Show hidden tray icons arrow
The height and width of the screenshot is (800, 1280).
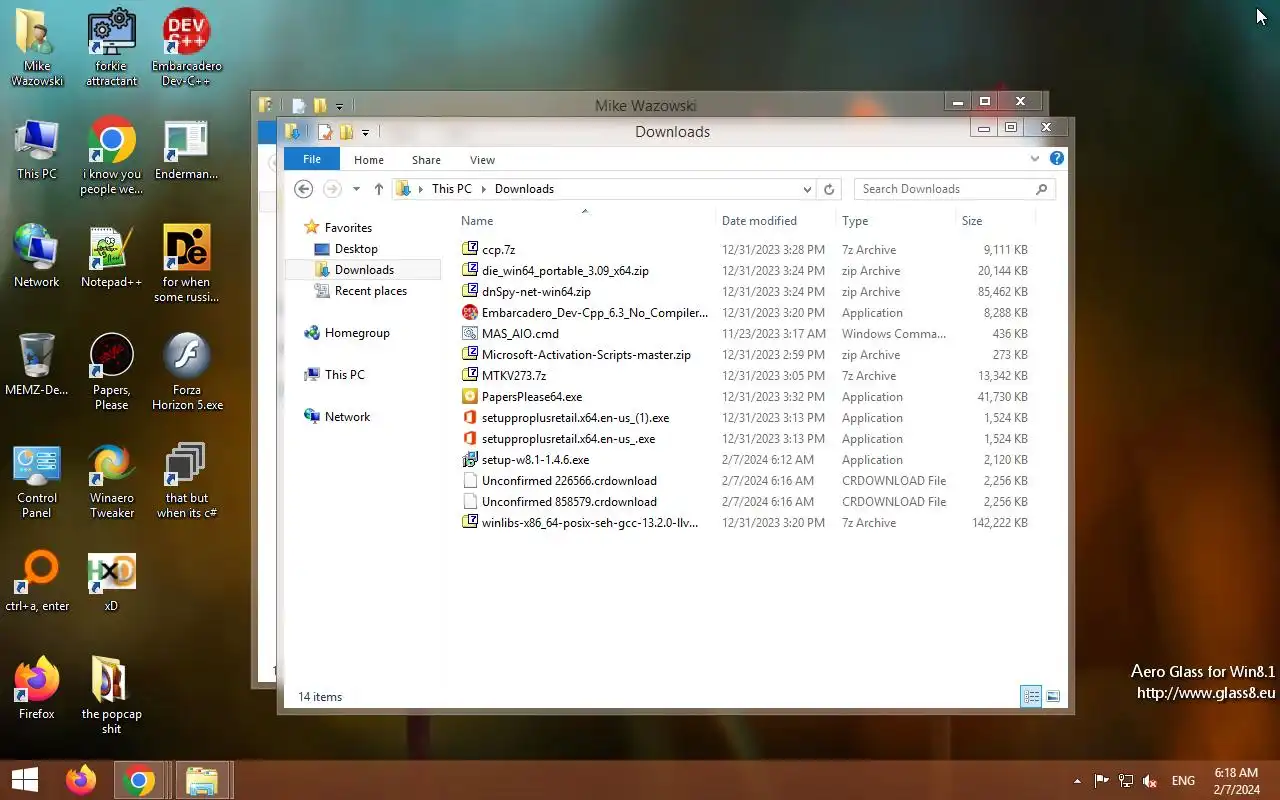point(1077,781)
